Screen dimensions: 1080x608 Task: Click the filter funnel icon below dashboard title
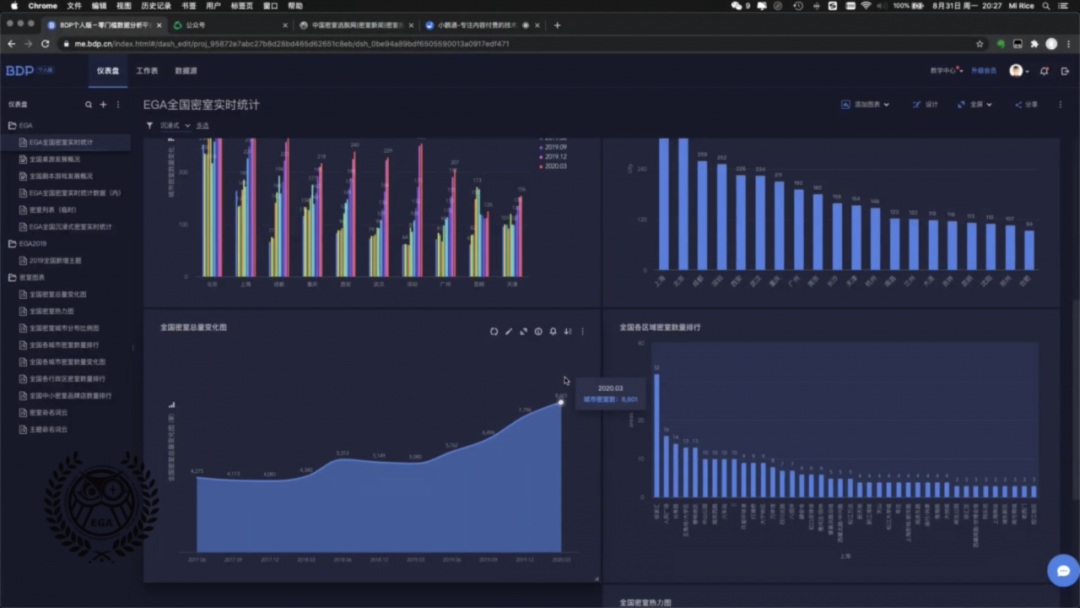click(150, 126)
